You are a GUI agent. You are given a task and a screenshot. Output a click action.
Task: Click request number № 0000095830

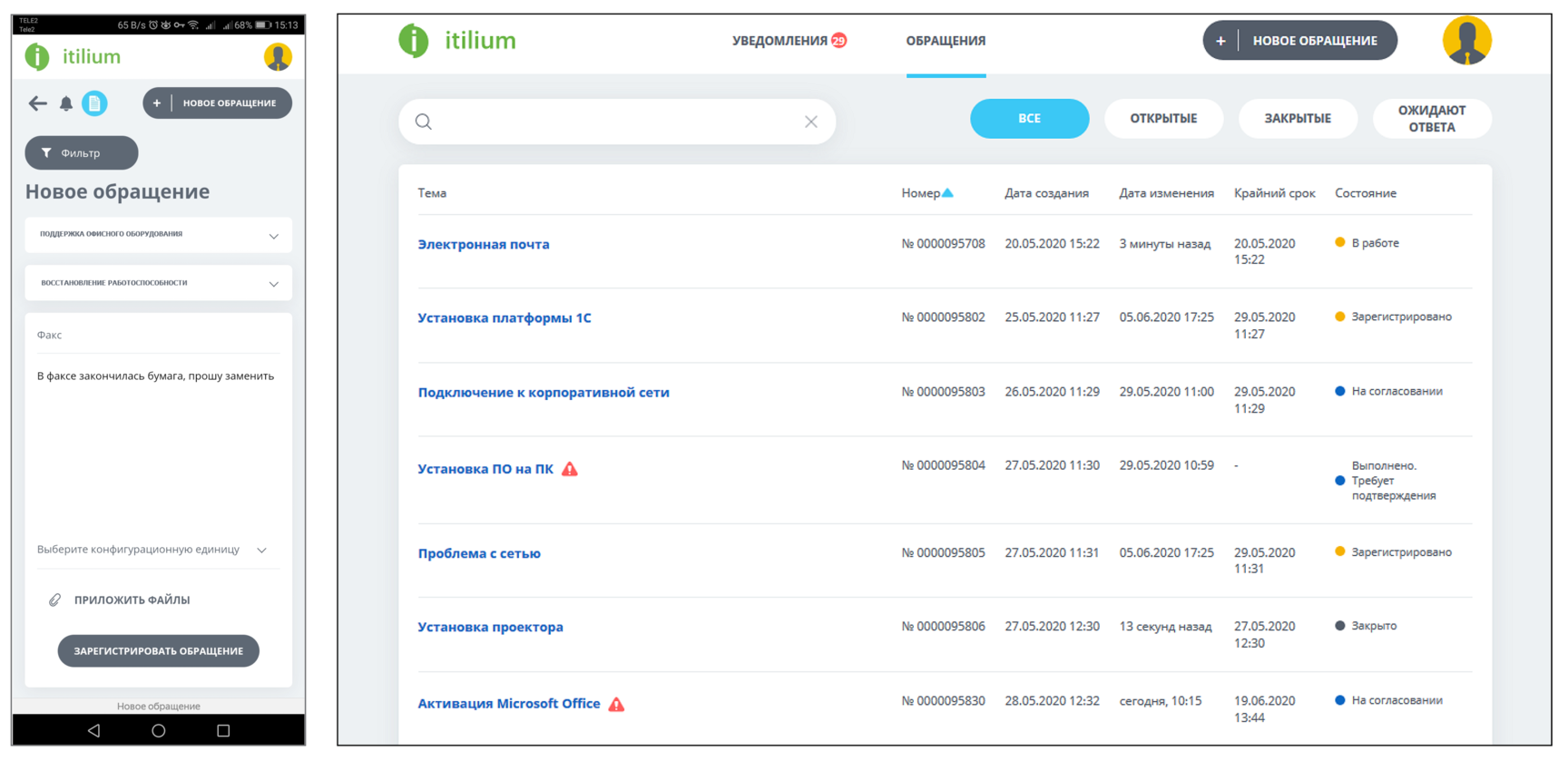click(x=943, y=700)
